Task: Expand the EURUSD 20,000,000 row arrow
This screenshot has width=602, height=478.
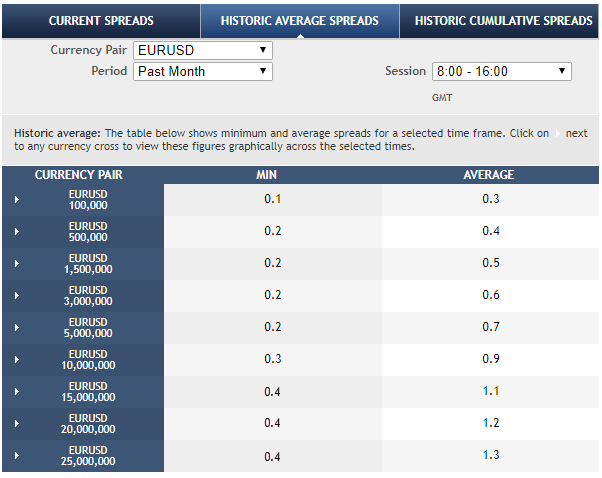Action: [x=17, y=424]
